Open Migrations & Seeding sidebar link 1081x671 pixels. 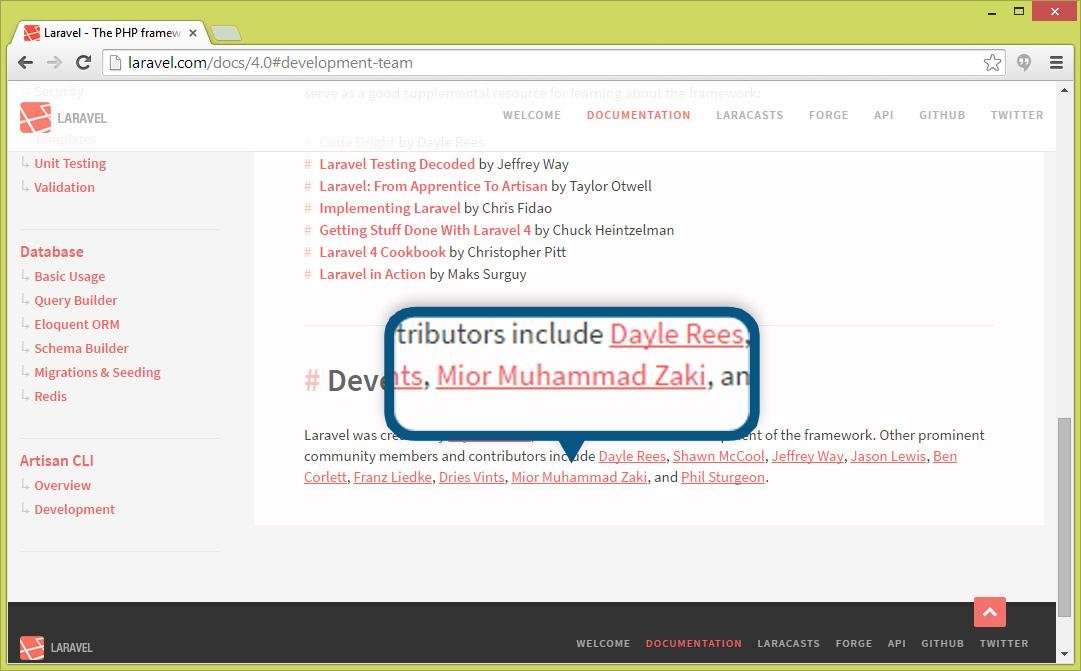[x=97, y=373]
